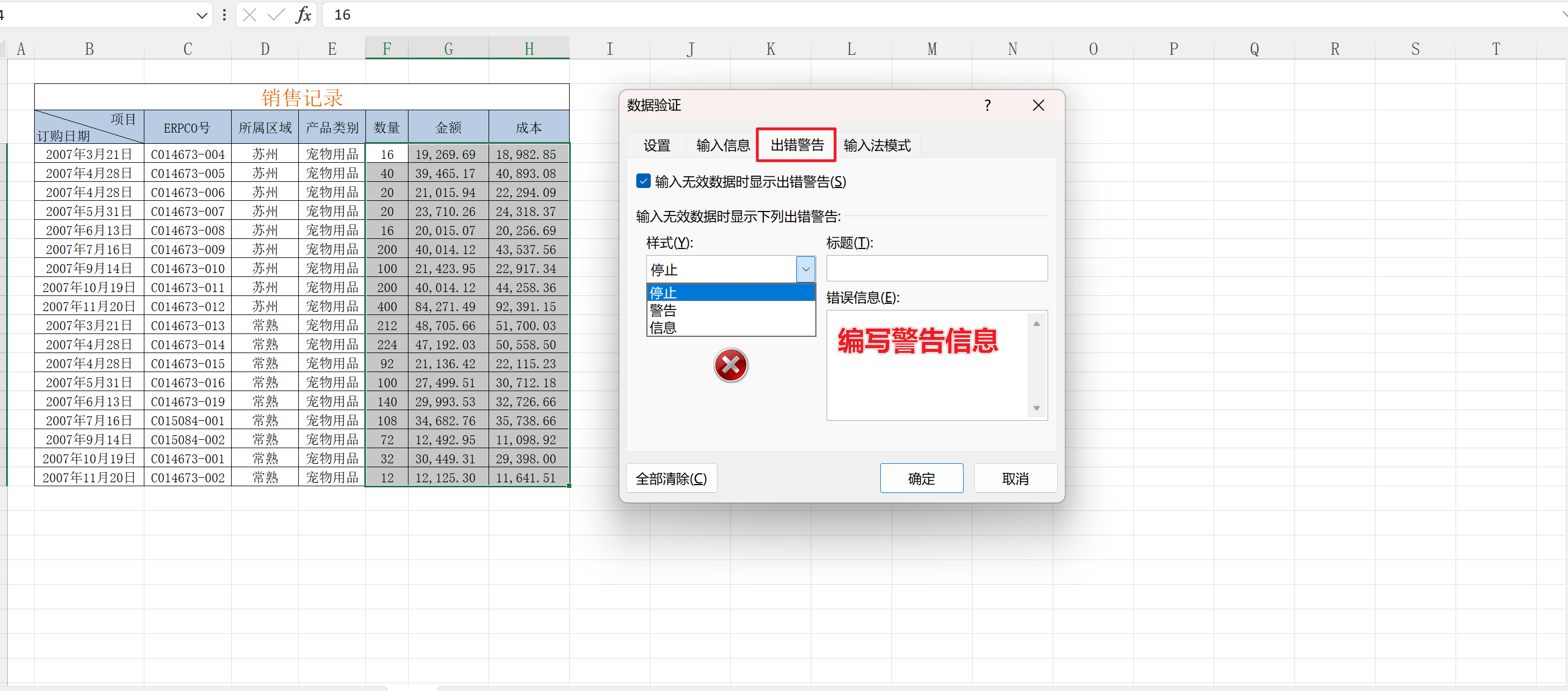Select column G header
This screenshot has height=691, width=1568.
click(448, 49)
